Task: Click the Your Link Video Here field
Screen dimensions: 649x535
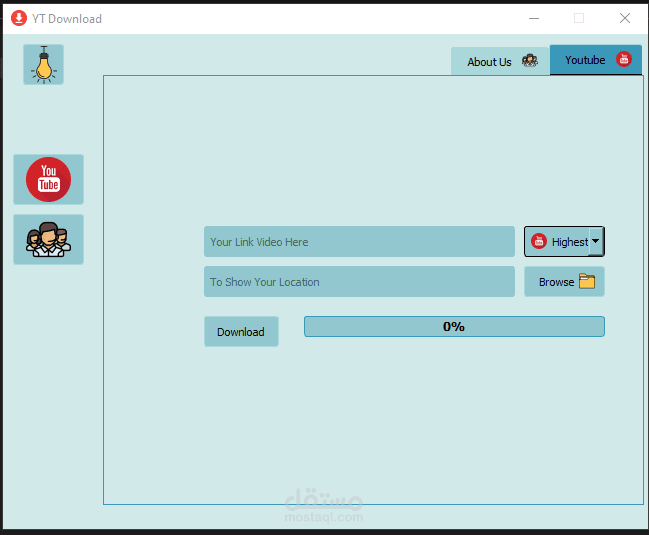Action: coord(359,242)
